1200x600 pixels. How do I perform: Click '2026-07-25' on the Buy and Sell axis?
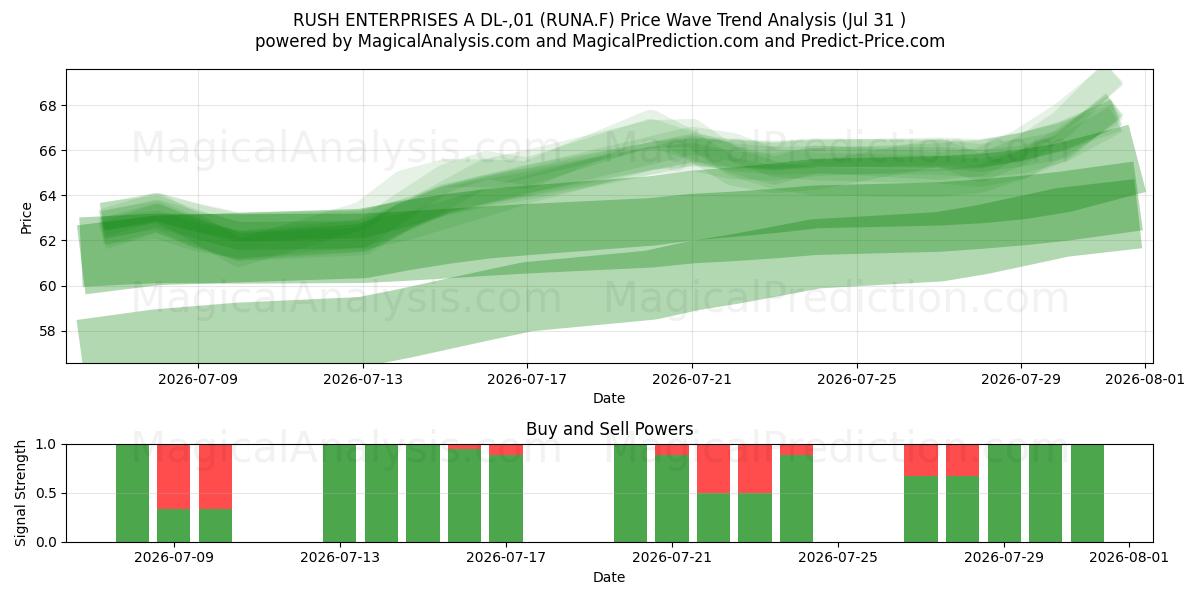[x=838, y=559]
